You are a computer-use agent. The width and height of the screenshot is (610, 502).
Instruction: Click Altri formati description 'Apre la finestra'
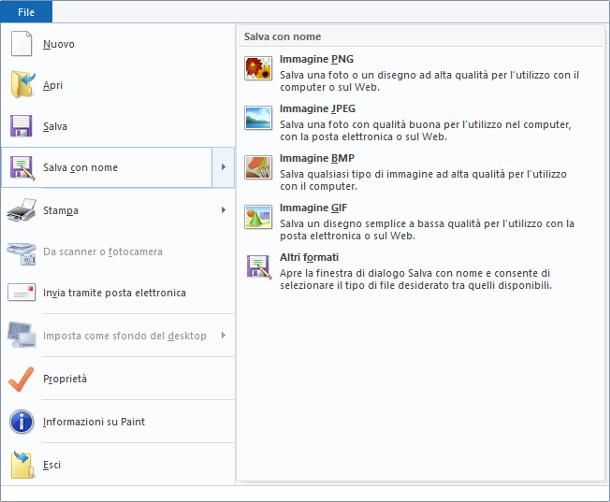pos(415,279)
